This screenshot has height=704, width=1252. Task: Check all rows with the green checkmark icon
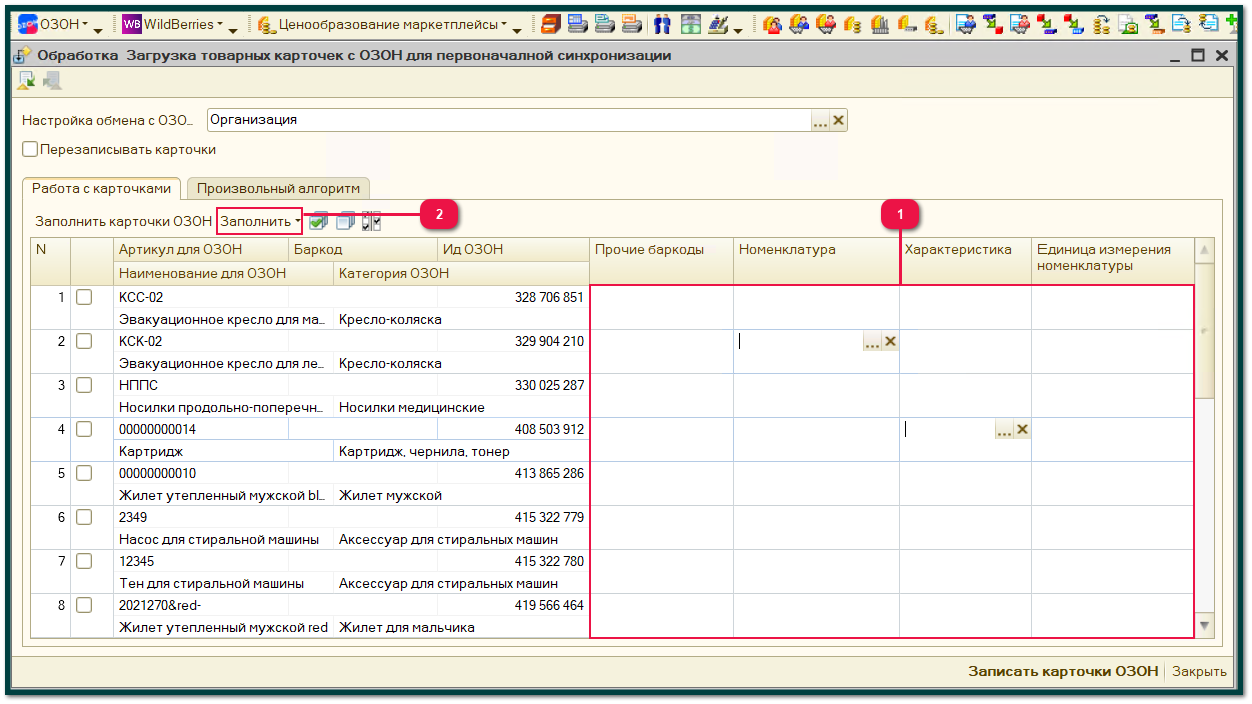[318, 221]
